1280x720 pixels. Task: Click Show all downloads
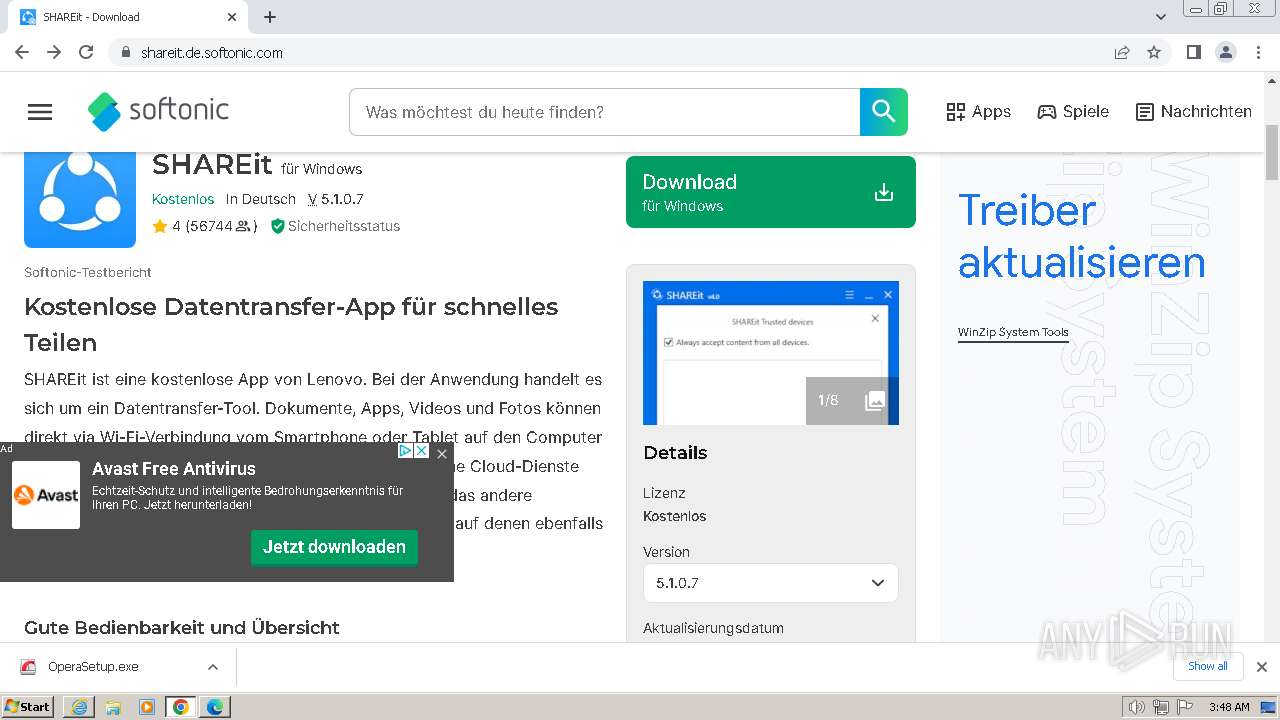click(1208, 666)
